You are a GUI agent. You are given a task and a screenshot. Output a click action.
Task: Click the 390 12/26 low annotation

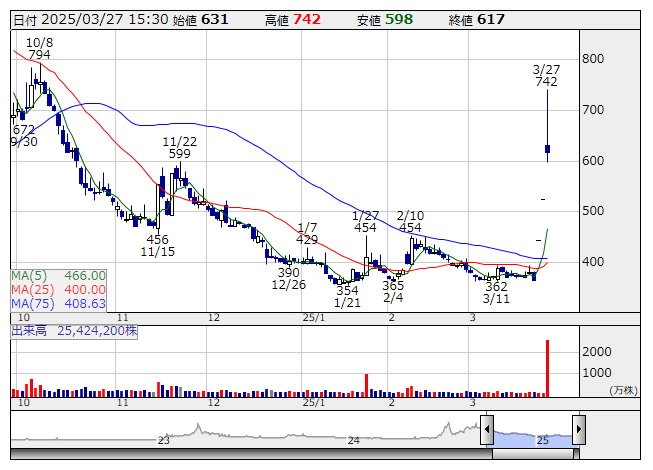(x=289, y=279)
